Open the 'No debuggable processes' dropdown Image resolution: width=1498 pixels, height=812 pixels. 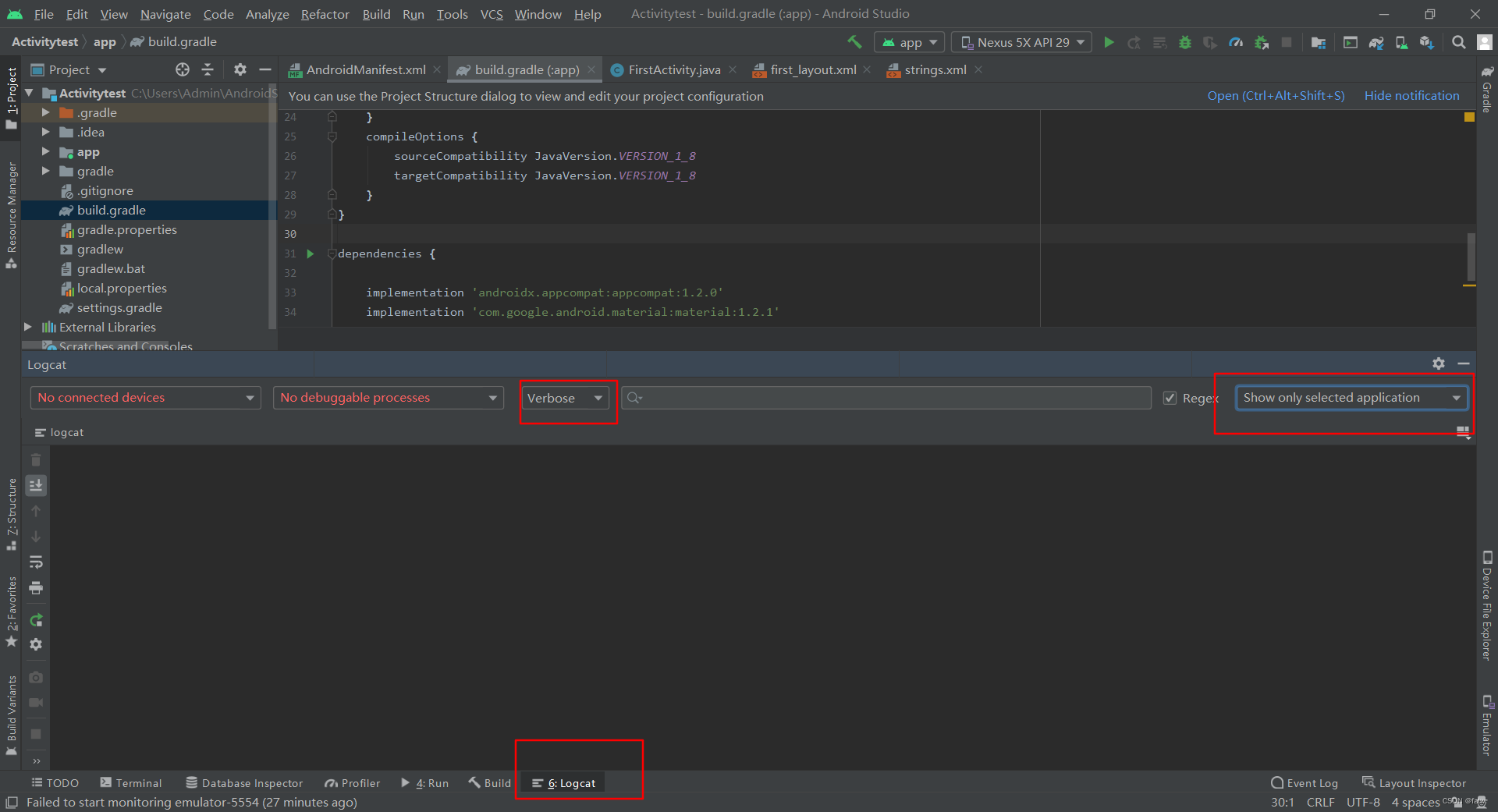tap(389, 398)
